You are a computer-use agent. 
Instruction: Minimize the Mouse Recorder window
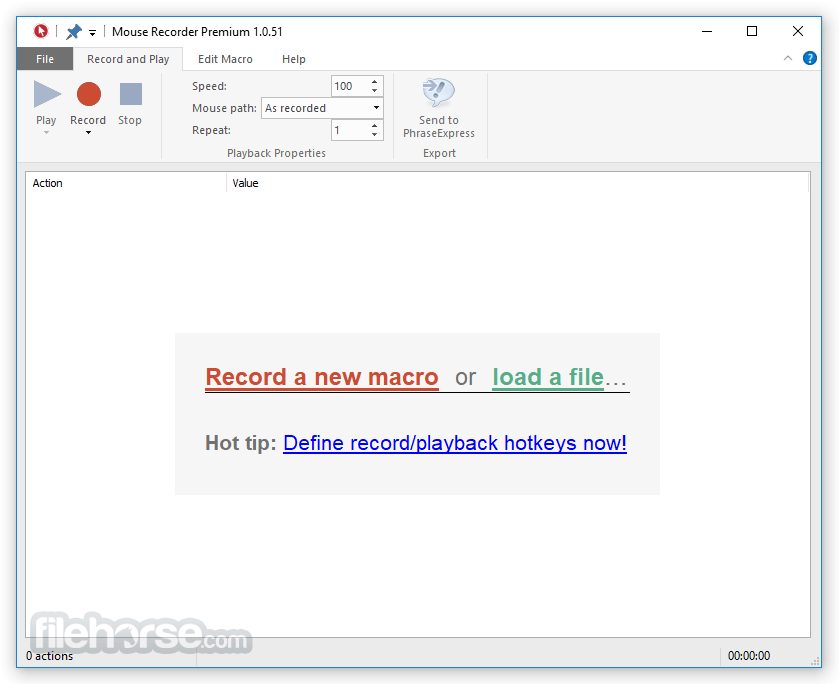coord(707,32)
